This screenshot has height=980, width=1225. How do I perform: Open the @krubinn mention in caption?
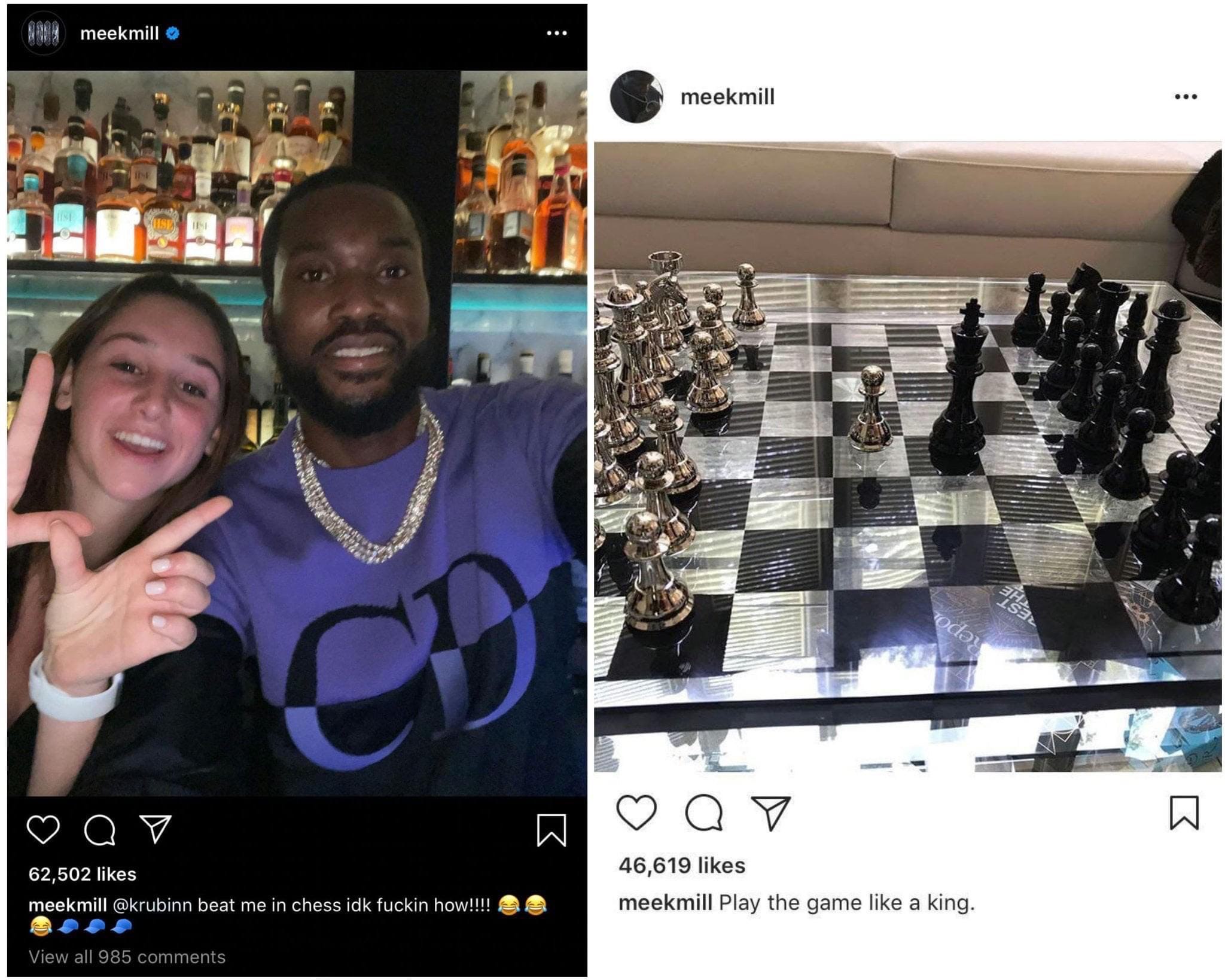pyautogui.click(x=153, y=905)
